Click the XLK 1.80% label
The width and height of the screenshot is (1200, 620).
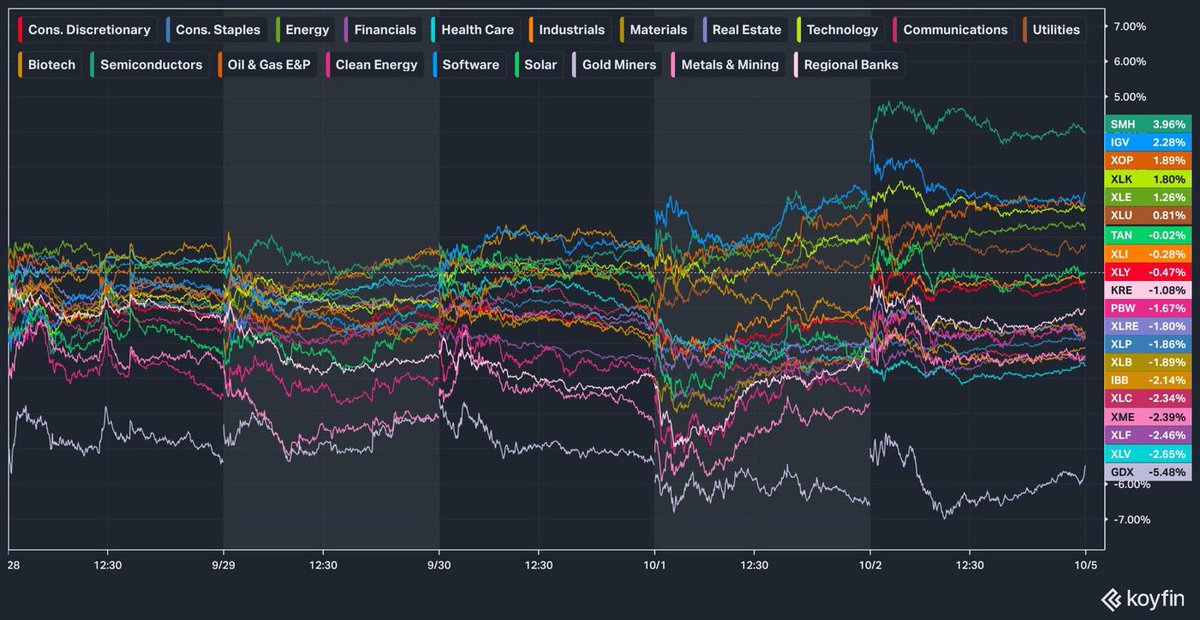click(x=1148, y=178)
